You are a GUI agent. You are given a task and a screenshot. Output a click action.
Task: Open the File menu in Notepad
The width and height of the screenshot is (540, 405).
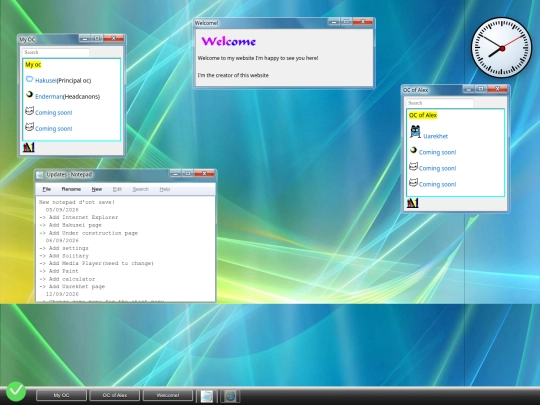click(46, 189)
